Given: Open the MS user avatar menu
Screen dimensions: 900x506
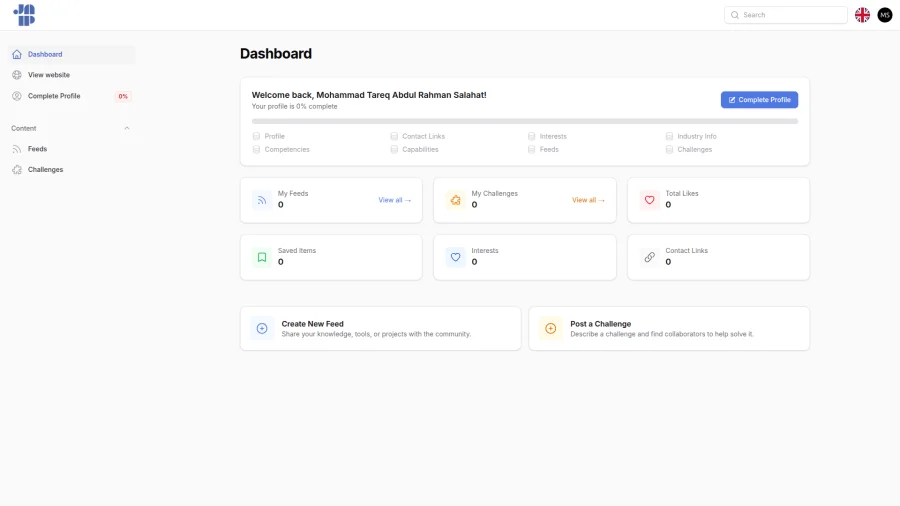Looking at the screenshot, I should pos(885,15).
